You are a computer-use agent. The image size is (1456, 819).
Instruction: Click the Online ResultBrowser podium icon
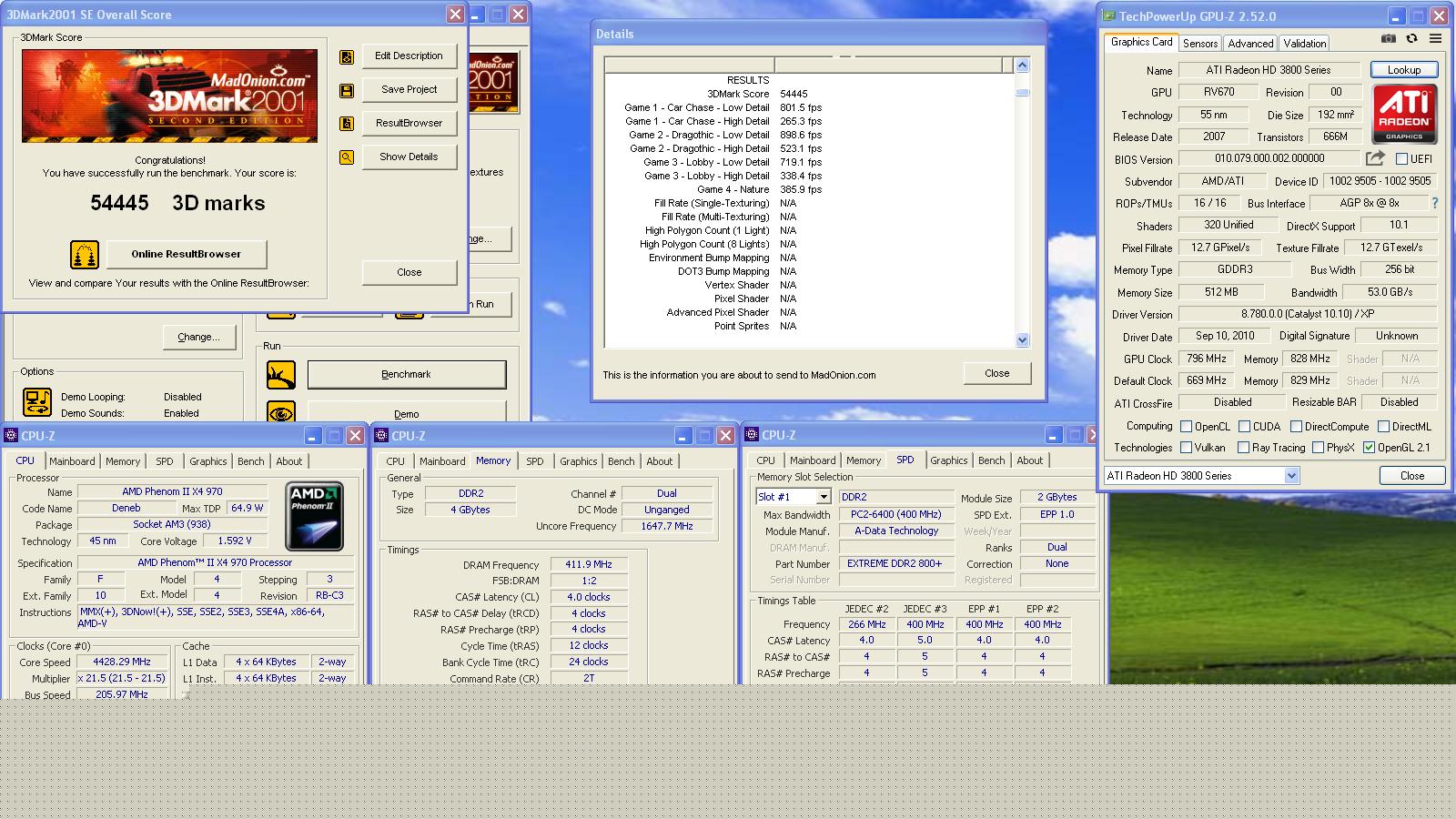(85, 255)
